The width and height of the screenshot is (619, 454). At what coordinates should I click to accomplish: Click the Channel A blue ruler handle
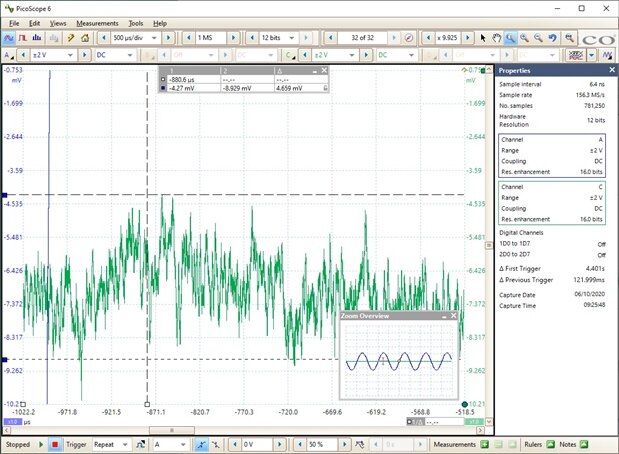tap(5, 195)
